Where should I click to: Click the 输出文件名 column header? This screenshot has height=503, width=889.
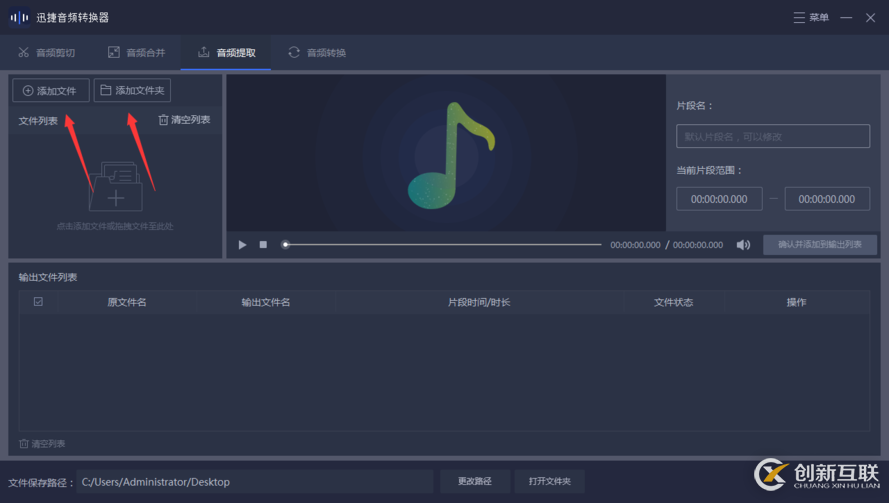click(266, 302)
